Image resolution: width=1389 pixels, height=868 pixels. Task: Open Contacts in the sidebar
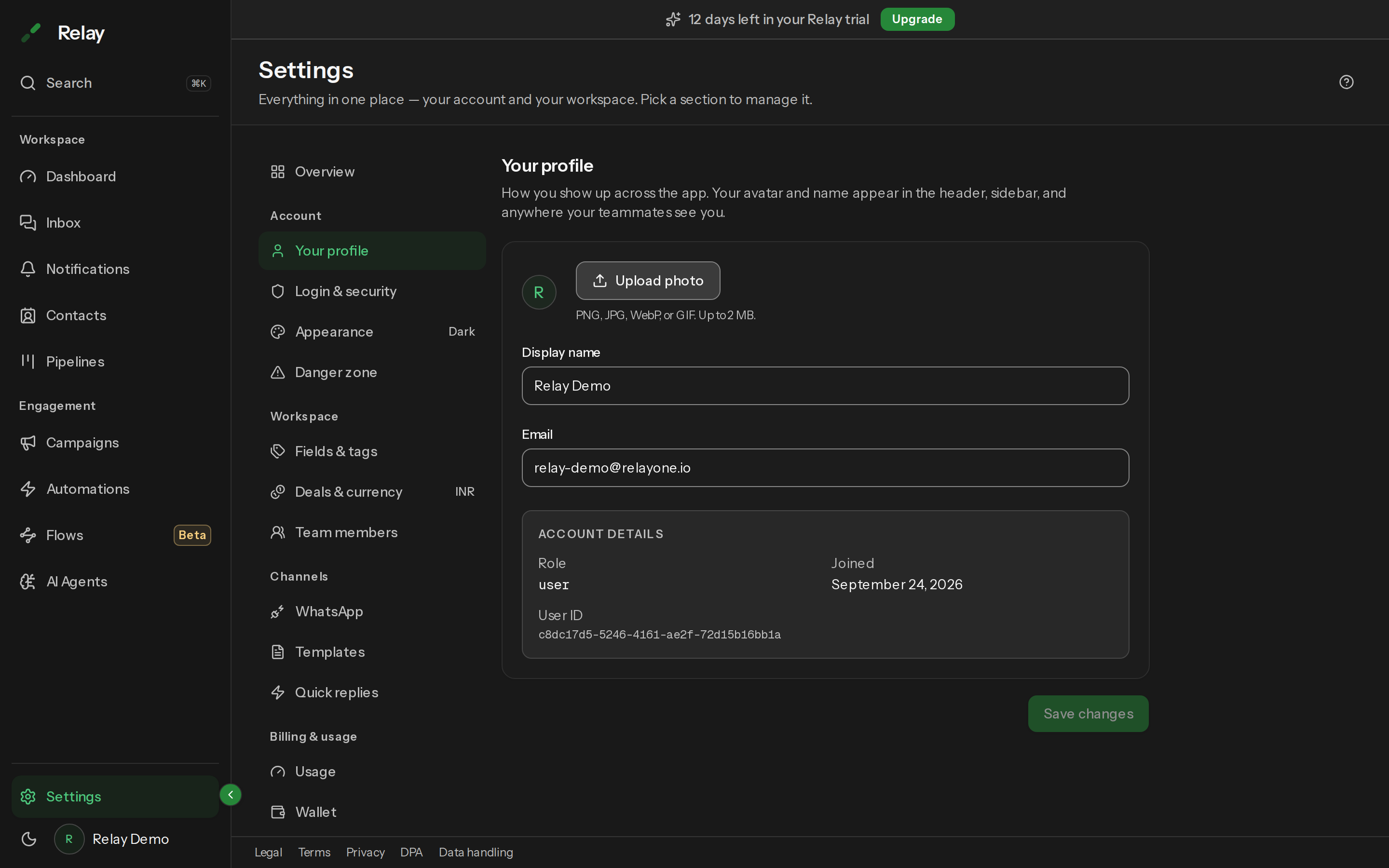115,315
